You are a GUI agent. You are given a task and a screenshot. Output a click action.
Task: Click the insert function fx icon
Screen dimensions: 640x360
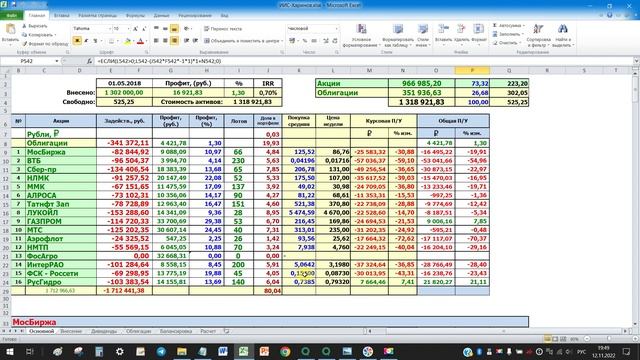[x=89, y=61]
